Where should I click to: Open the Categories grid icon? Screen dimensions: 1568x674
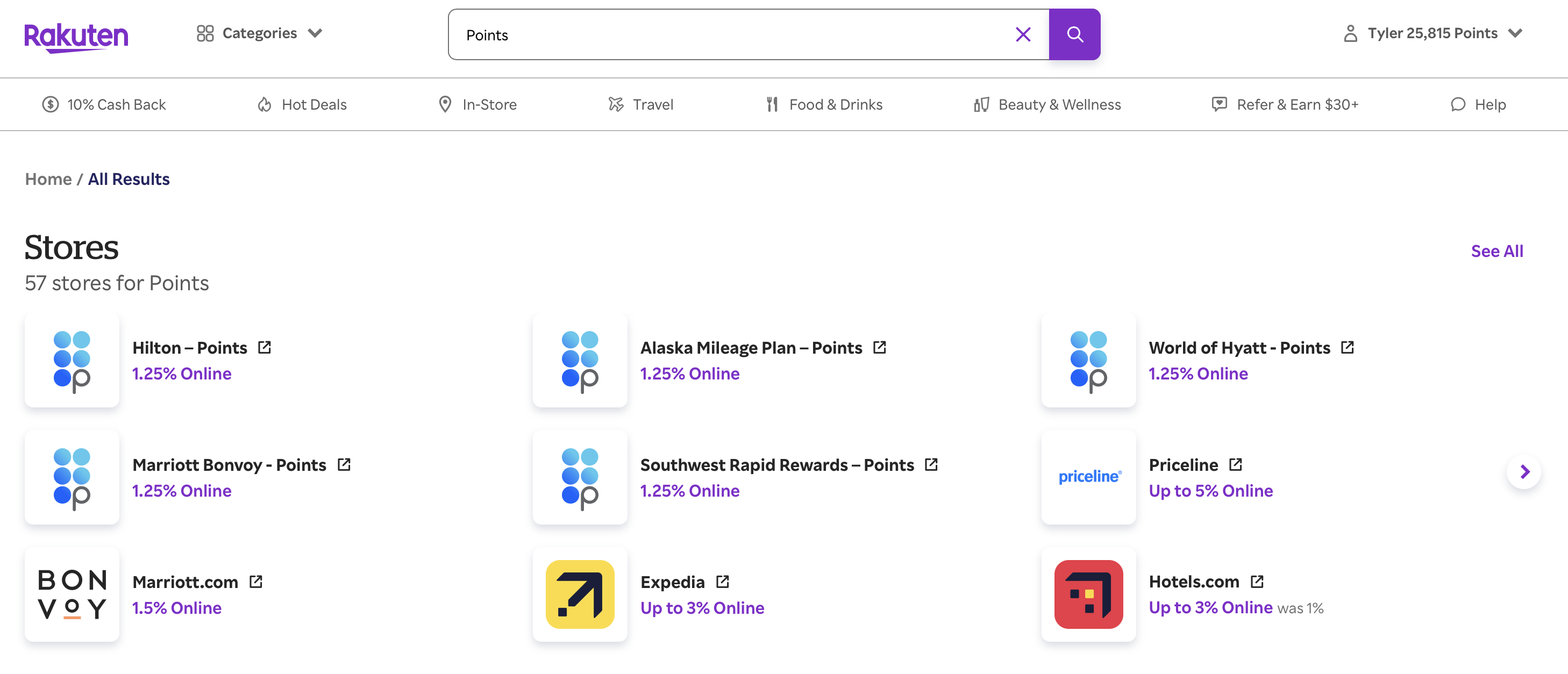[x=205, y=33]
